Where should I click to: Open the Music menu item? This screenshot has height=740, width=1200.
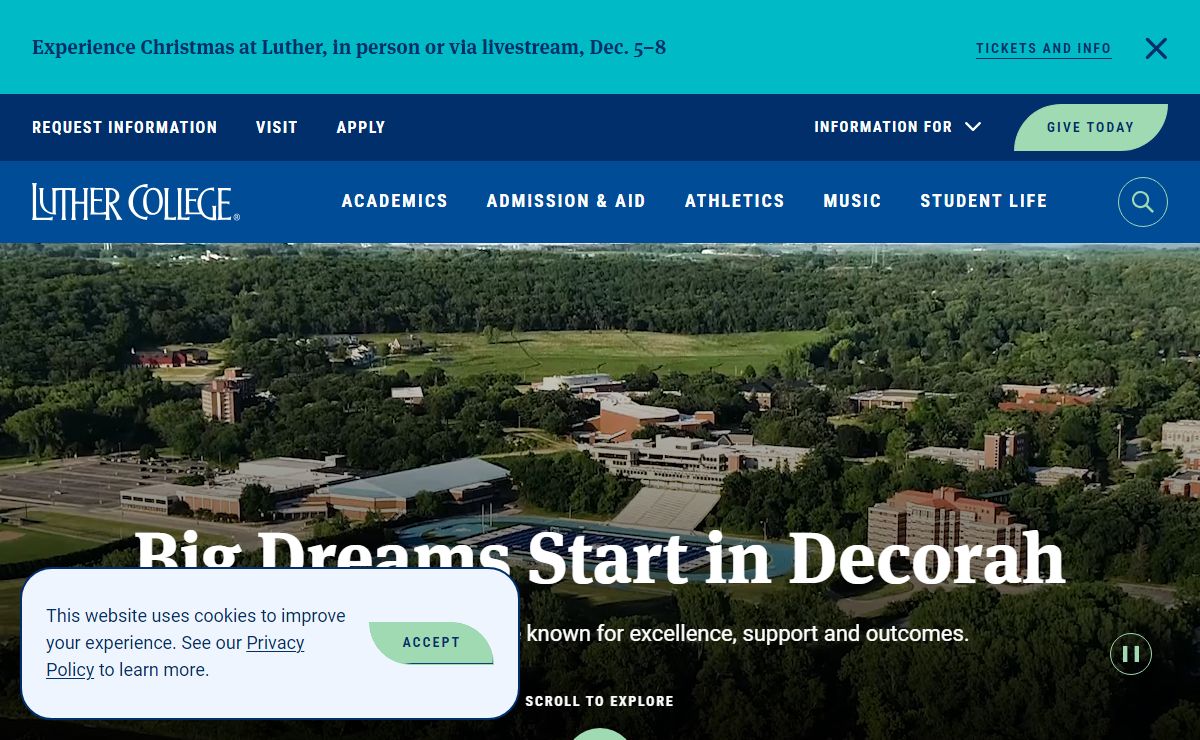click(x=852, y=201)
